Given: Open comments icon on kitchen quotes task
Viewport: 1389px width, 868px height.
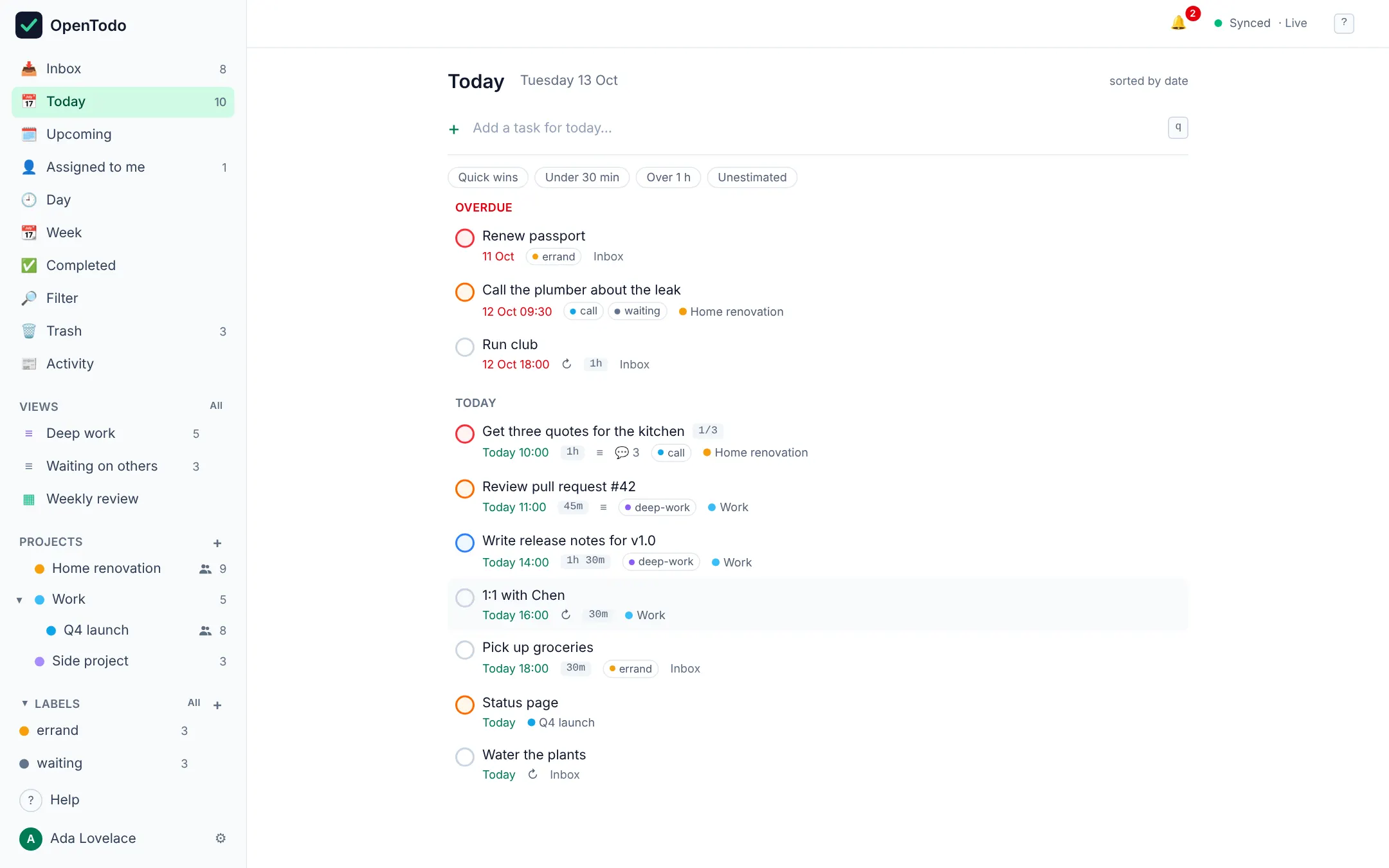Looking at the screenshot, I should click(x=627, y=453).
